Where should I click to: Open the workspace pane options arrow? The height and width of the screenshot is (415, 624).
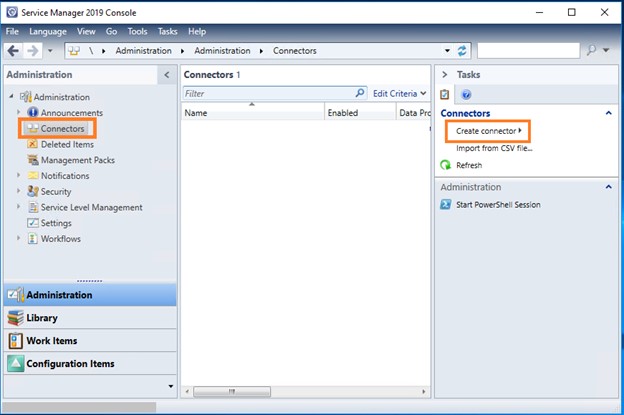[x=171, y=386]
